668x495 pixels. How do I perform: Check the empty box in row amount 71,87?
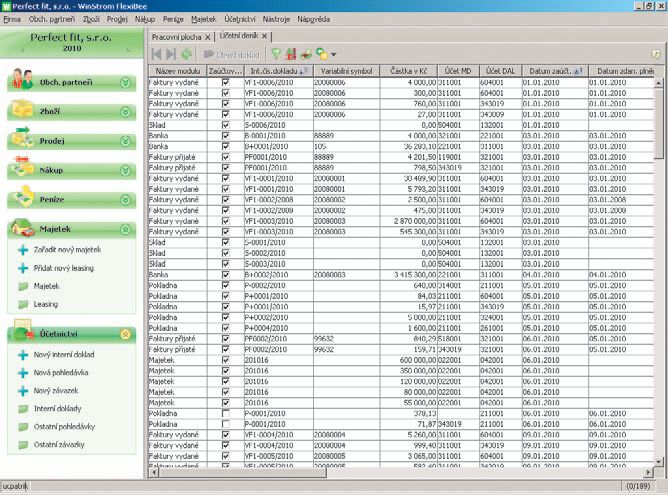pyautogui.click(x=225, y=424)
